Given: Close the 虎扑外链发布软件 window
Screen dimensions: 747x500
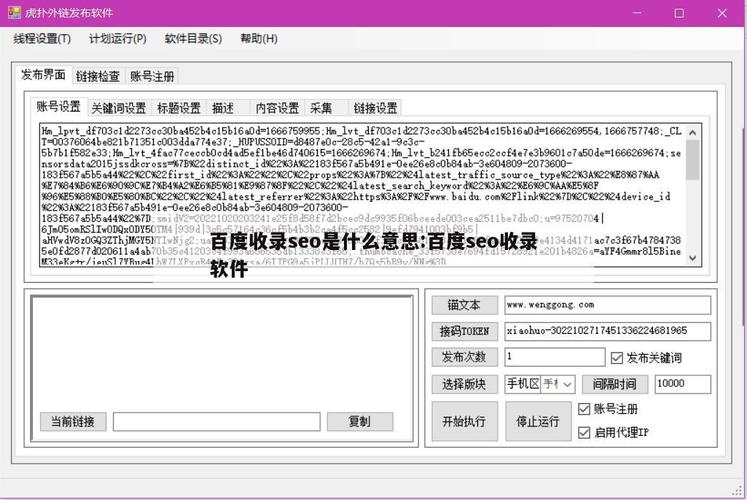Looking at the screenshot, I should (722, 13).
